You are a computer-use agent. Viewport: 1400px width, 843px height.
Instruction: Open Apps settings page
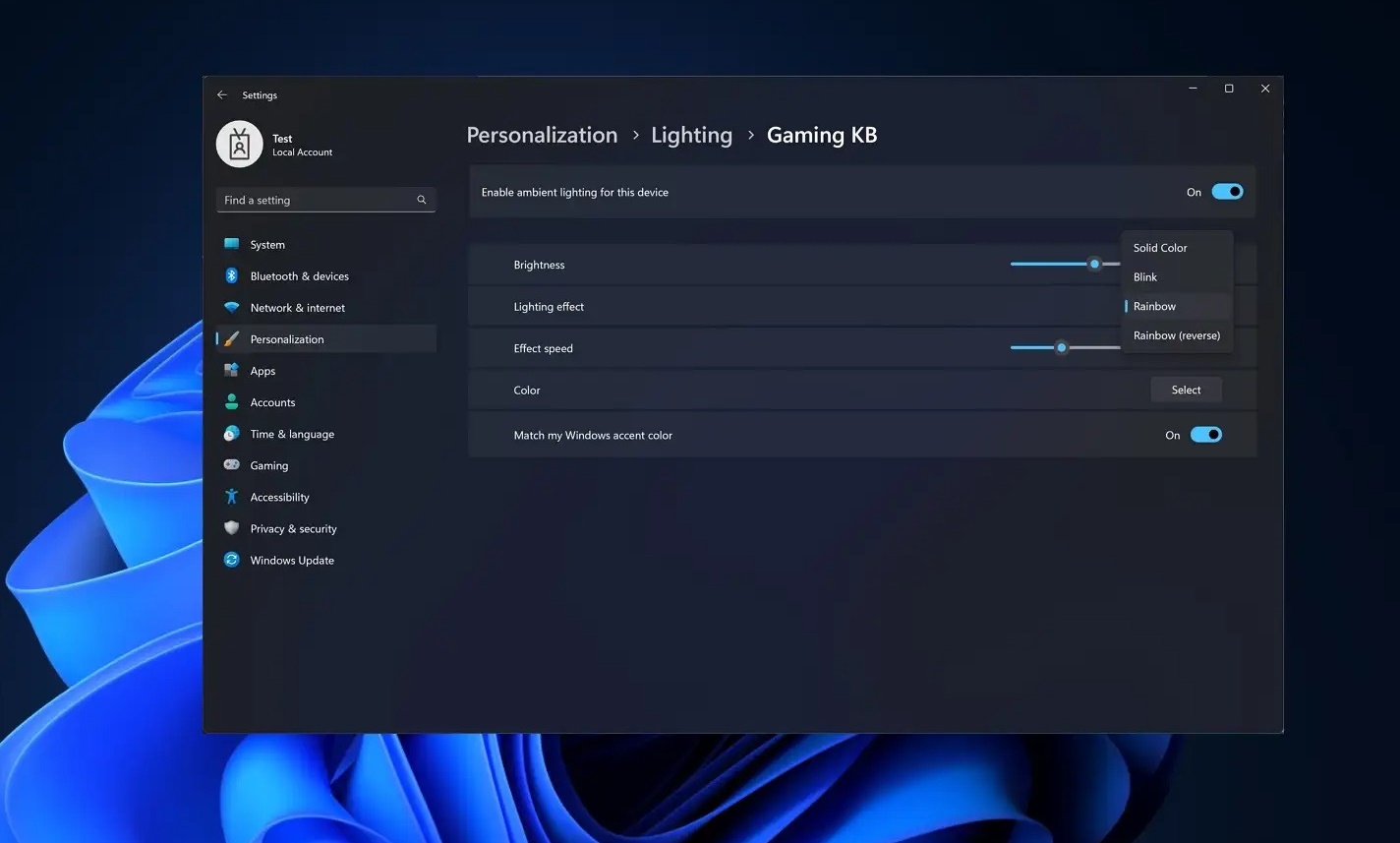[326, 370]
